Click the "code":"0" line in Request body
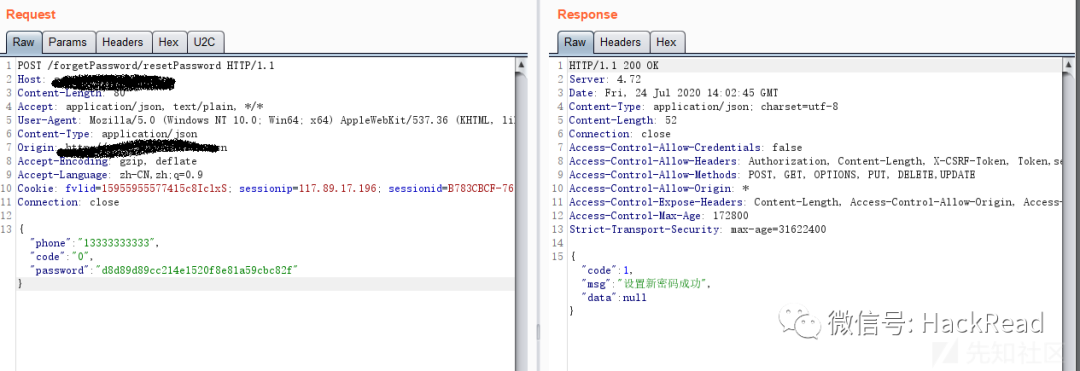The image size is (1080, 371). [x=62, y=257]
